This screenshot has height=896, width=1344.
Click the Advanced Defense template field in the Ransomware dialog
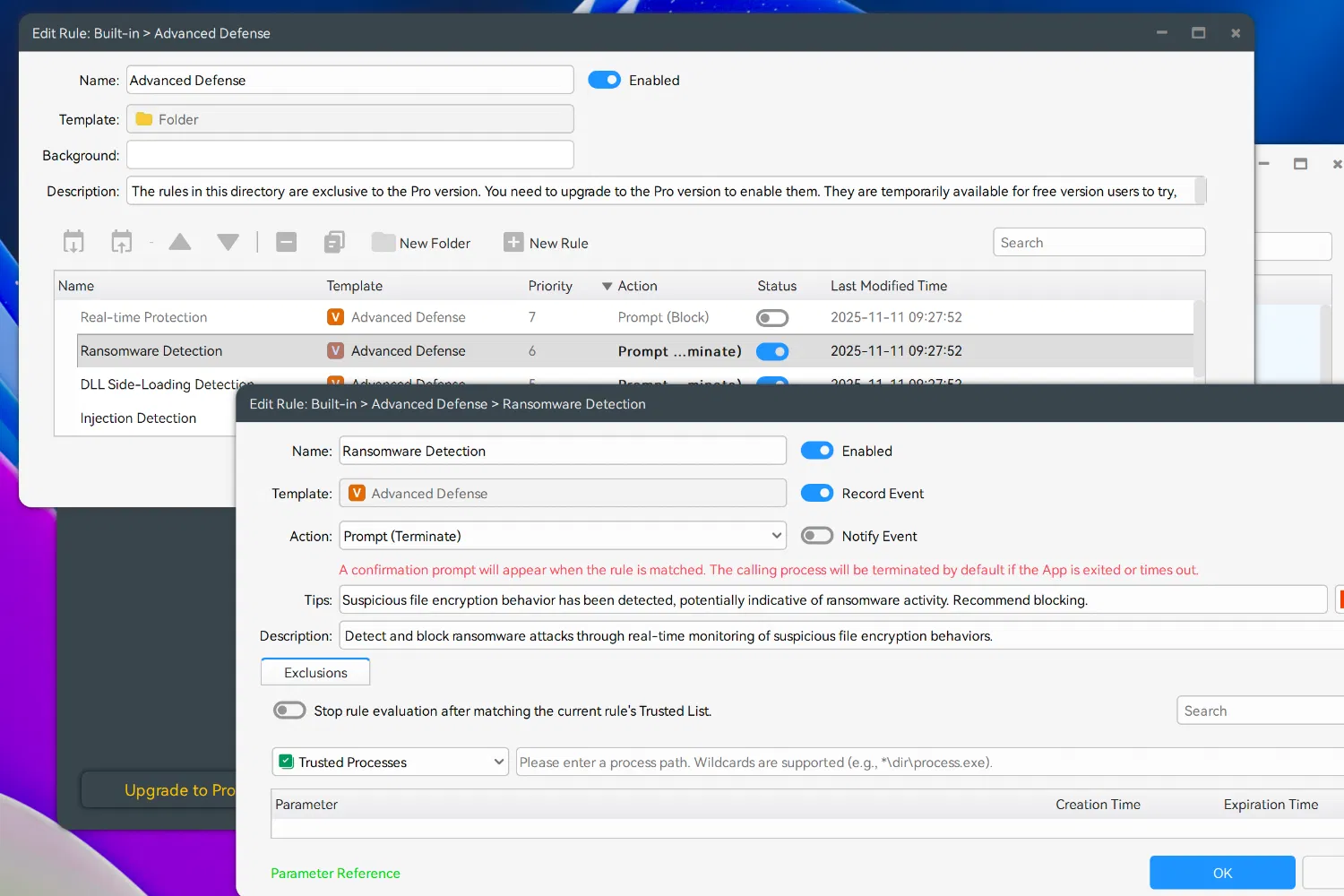tap(563, 493)
